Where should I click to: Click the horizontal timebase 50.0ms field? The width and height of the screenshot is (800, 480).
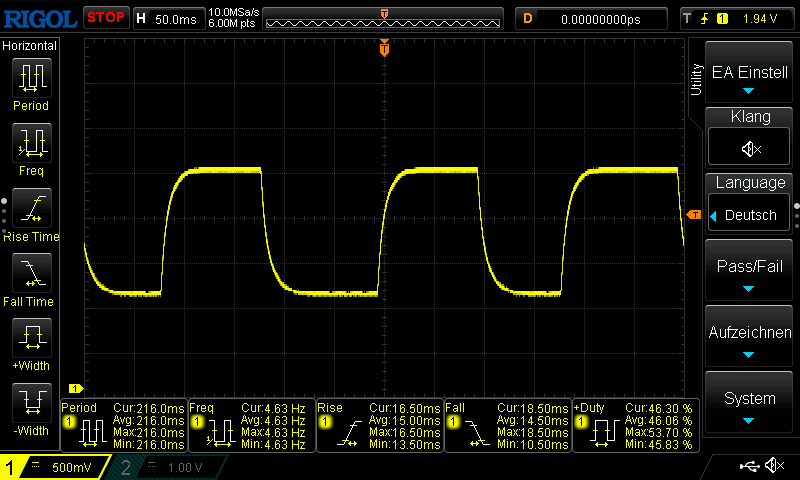point(166,18)
